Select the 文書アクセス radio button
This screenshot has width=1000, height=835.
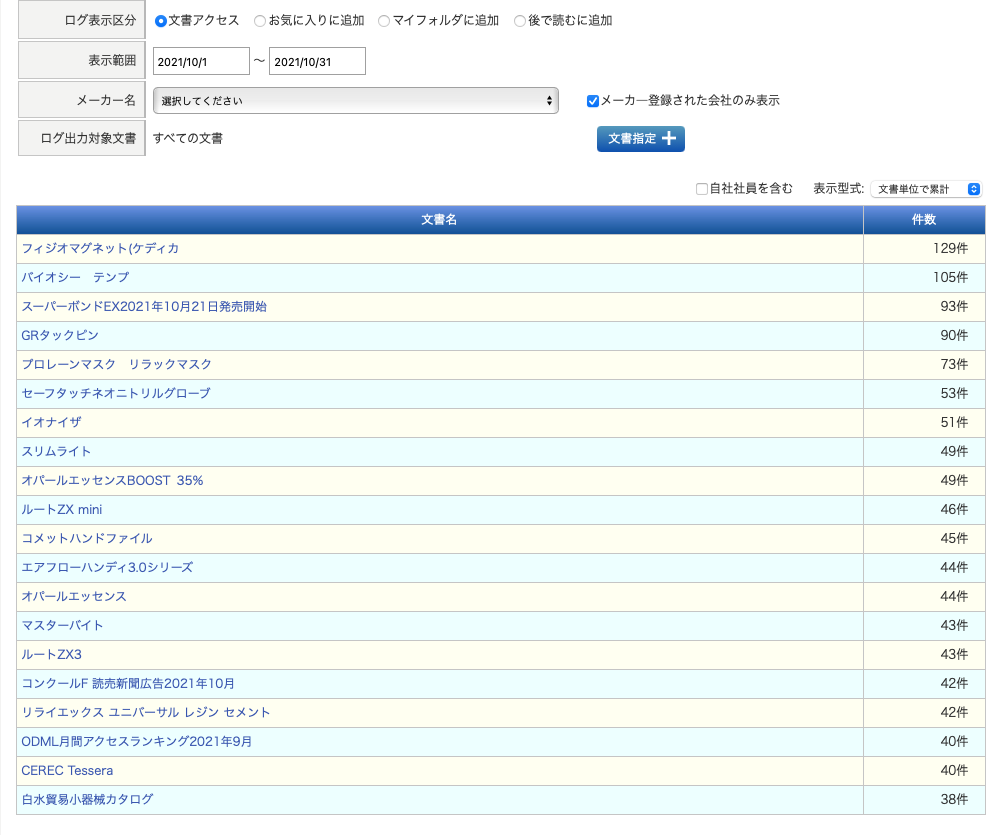tap(161, 21)
